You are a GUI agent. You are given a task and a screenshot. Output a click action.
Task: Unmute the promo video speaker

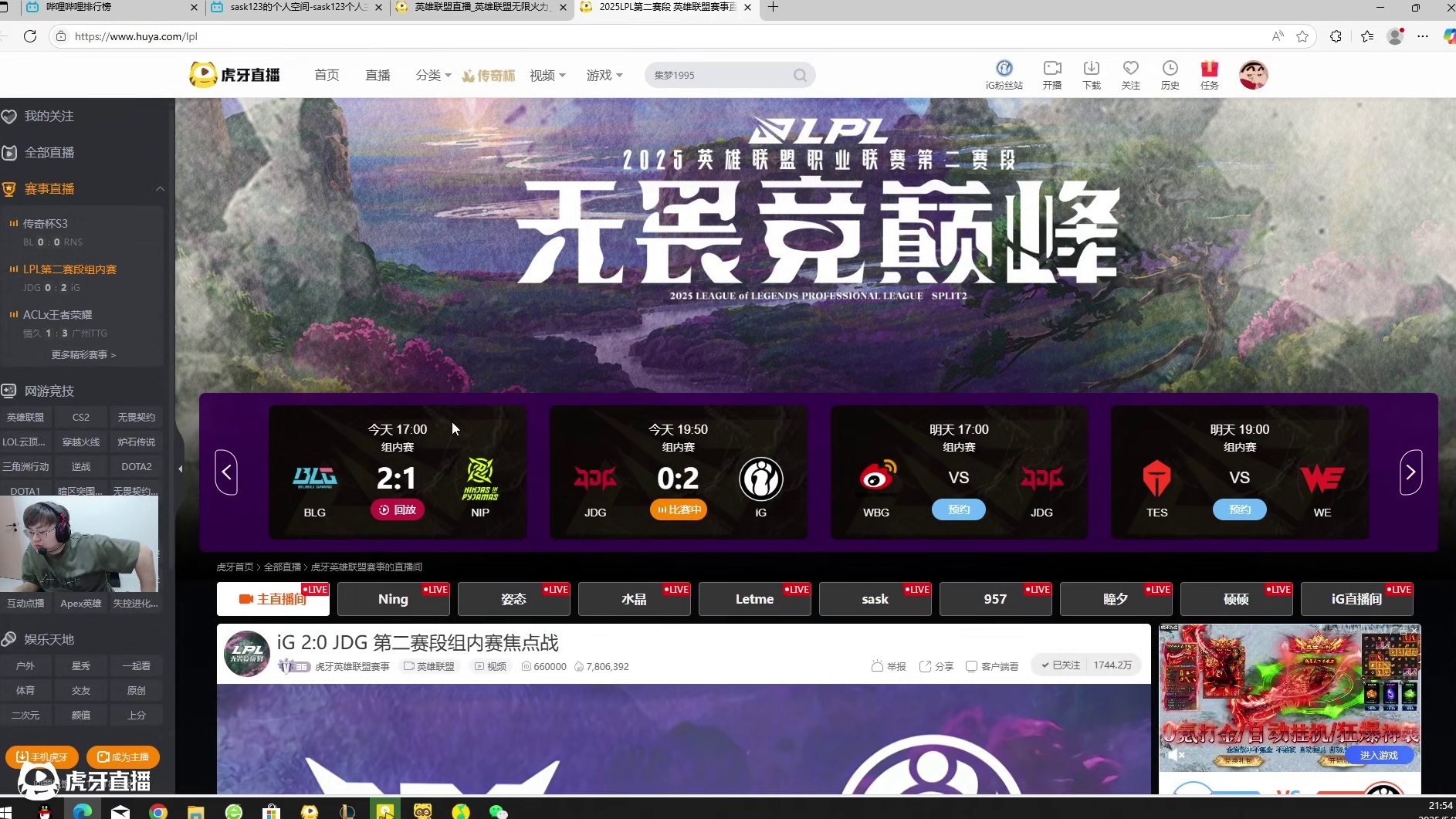(x=1176, y=754)
